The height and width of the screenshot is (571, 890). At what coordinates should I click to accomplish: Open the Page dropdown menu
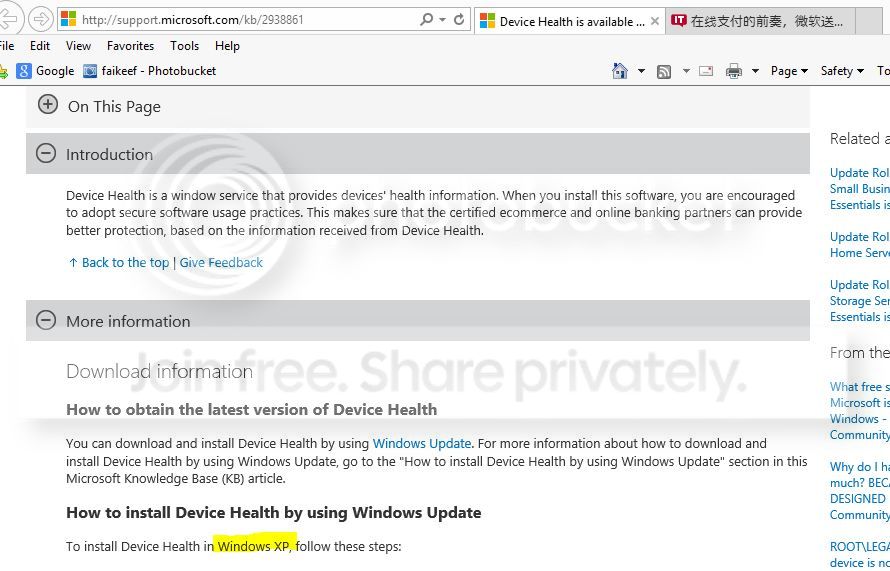[789, 71]
